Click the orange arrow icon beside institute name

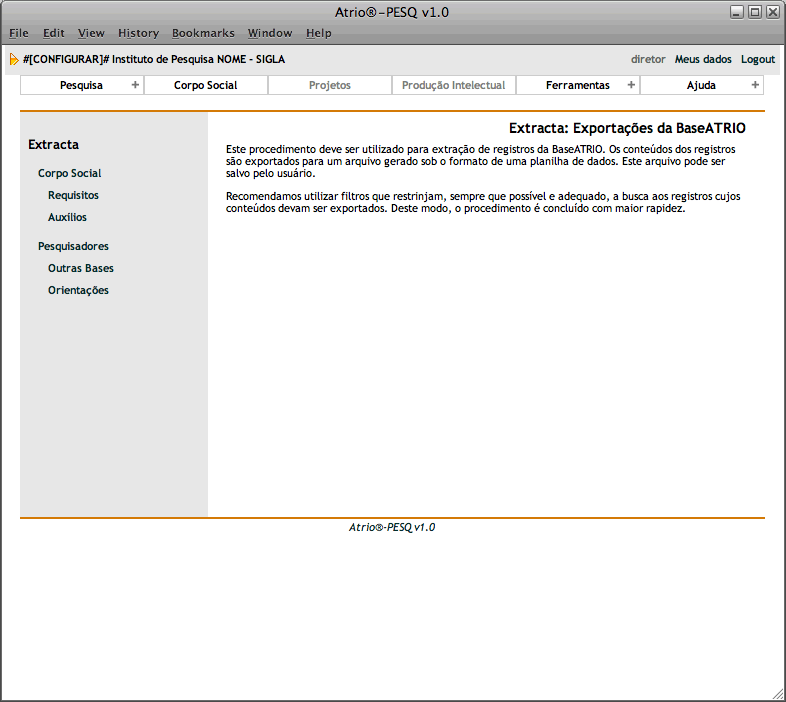coord(14,59)
